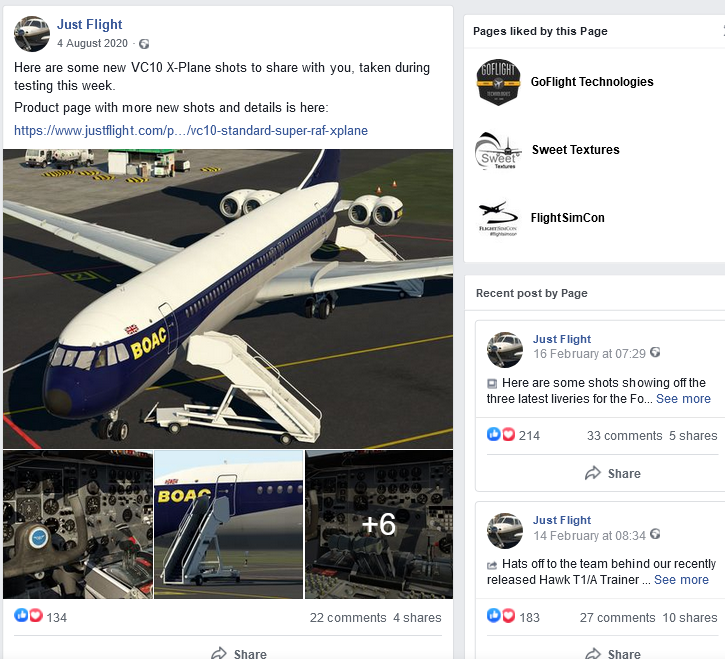
Task: Expand 14 February post with See more
Action: [x=681, y=579]
